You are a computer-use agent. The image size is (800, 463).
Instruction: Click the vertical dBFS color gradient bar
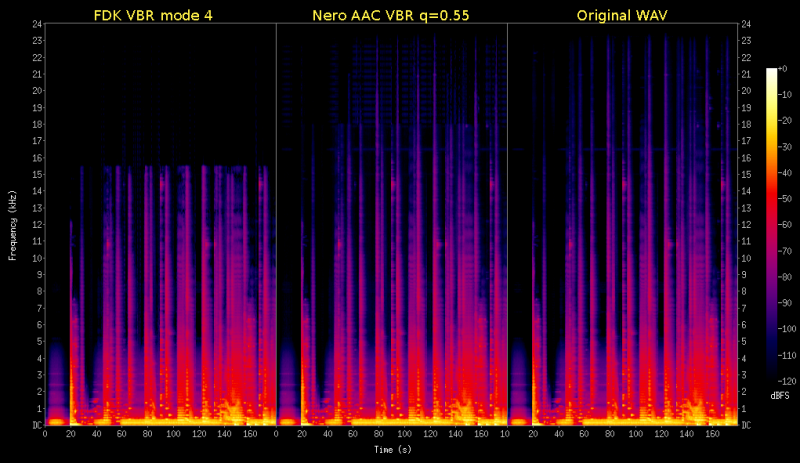(770, 225)
